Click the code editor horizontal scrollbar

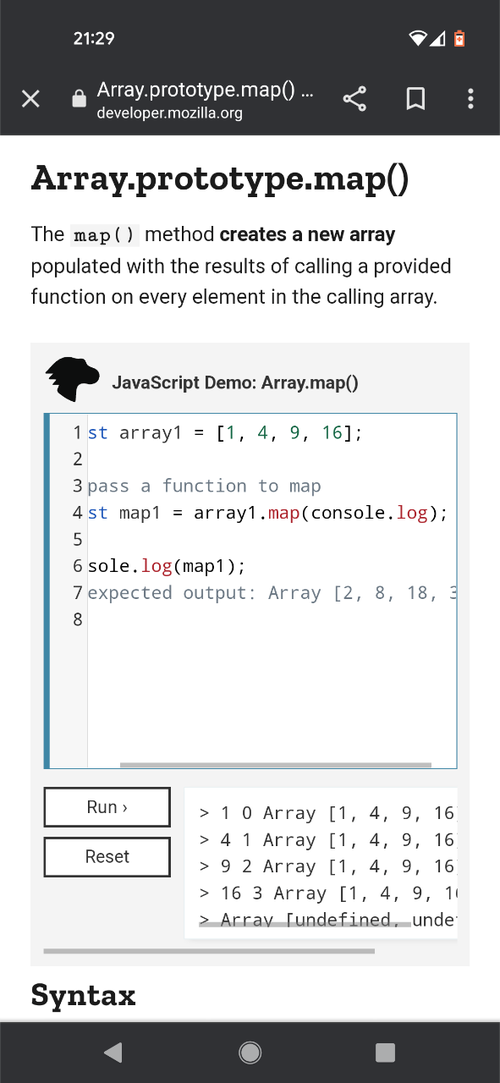click(x=276, y=765)
